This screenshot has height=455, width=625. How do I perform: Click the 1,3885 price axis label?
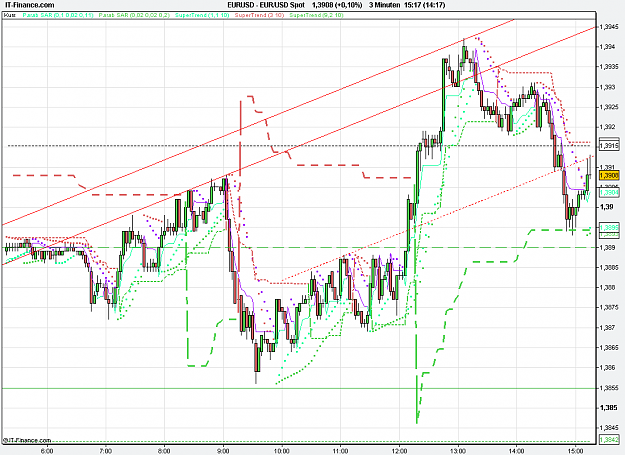click(x=609, y=267)
